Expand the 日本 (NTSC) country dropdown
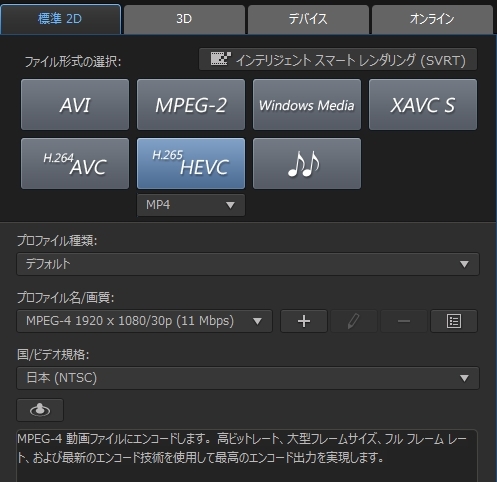This screenshot has height=482, width=497. [x=248, y=378]
